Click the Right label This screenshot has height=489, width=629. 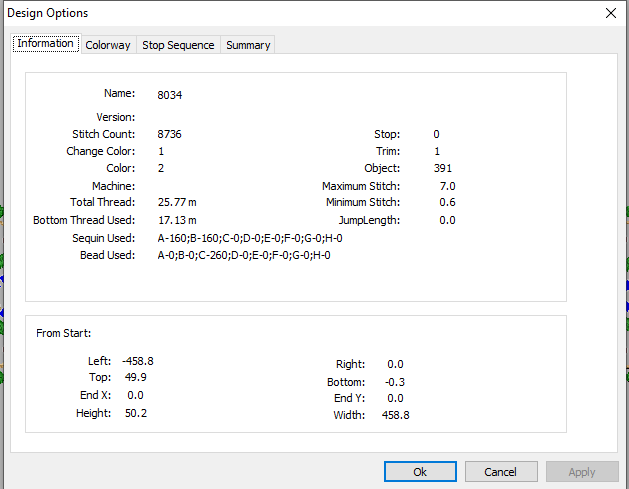pyautogui.click(x=351, y=364)
